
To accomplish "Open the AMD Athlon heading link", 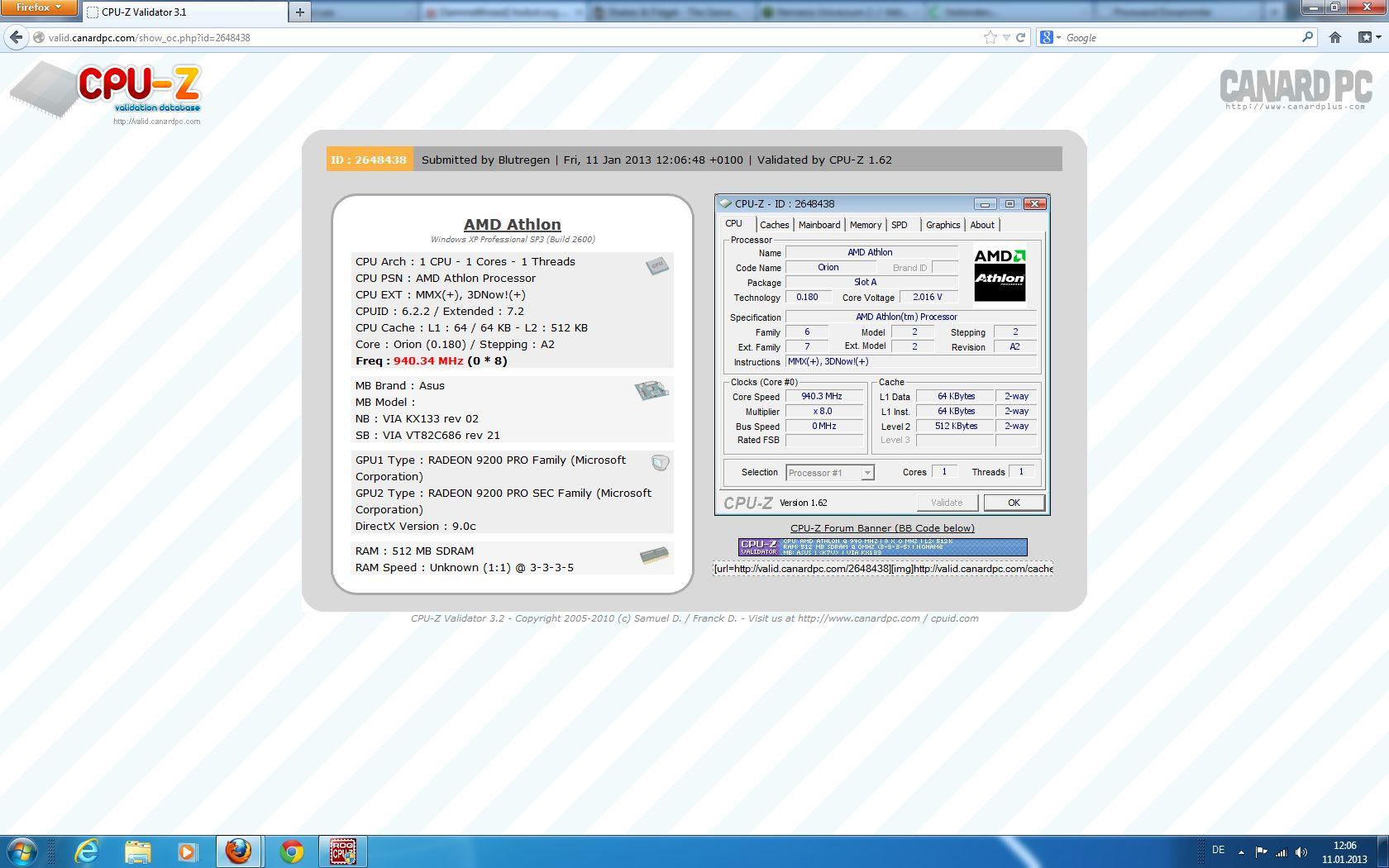I will pyautogui.click(x=512, y=224).
